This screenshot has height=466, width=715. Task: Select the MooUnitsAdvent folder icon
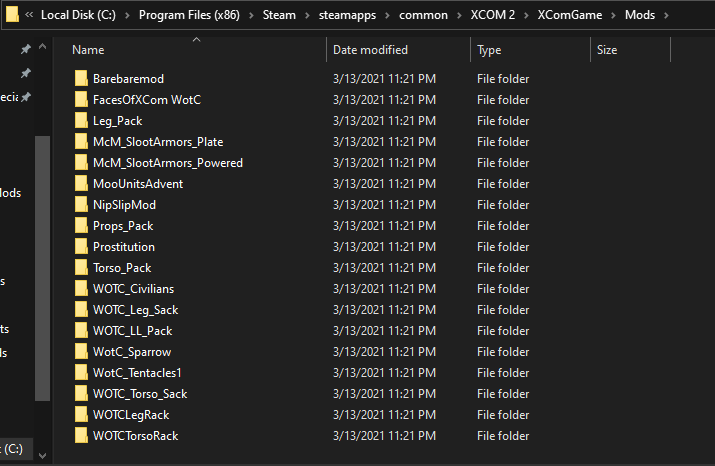[81, 183]
